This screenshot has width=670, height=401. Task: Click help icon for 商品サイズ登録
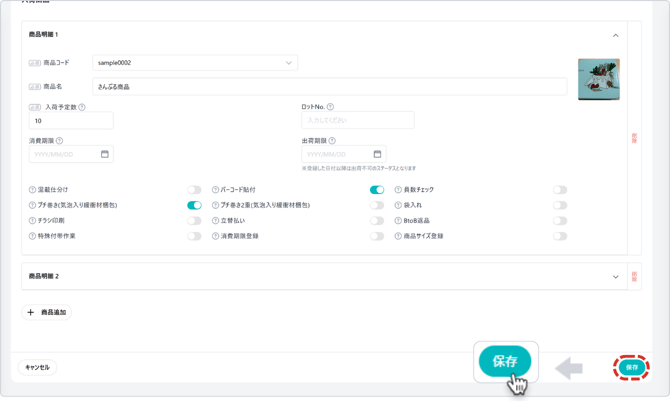pos(398,236)
